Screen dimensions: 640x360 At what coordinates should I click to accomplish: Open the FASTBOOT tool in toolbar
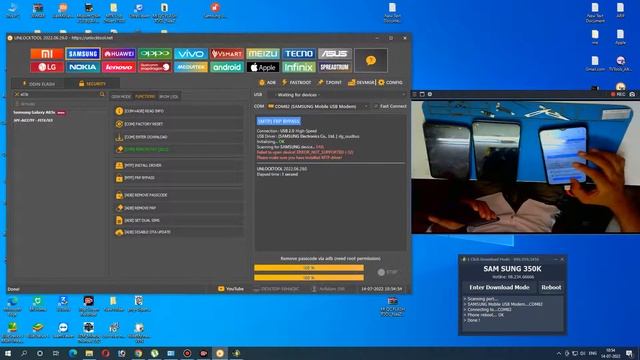pos(296,82)
